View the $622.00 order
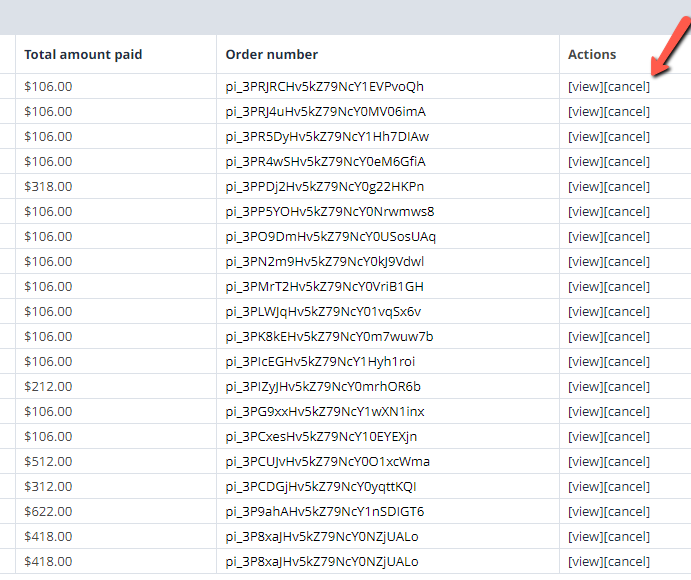691x580 pixels. pos(586,511)
